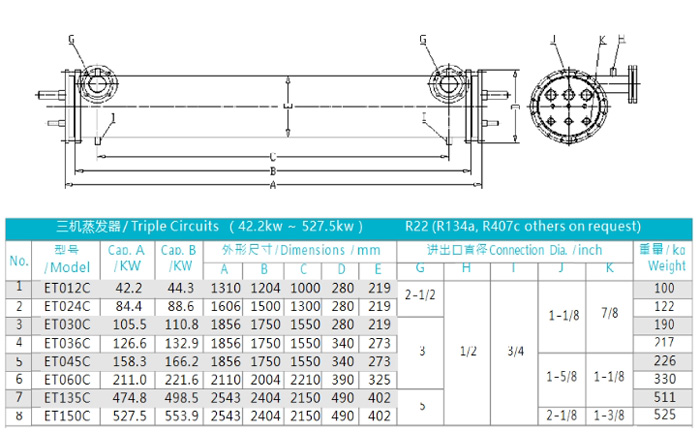The image size is (700, 432).
Task: Select the capacity value 211.0
Action: click(x=129, y=380)
